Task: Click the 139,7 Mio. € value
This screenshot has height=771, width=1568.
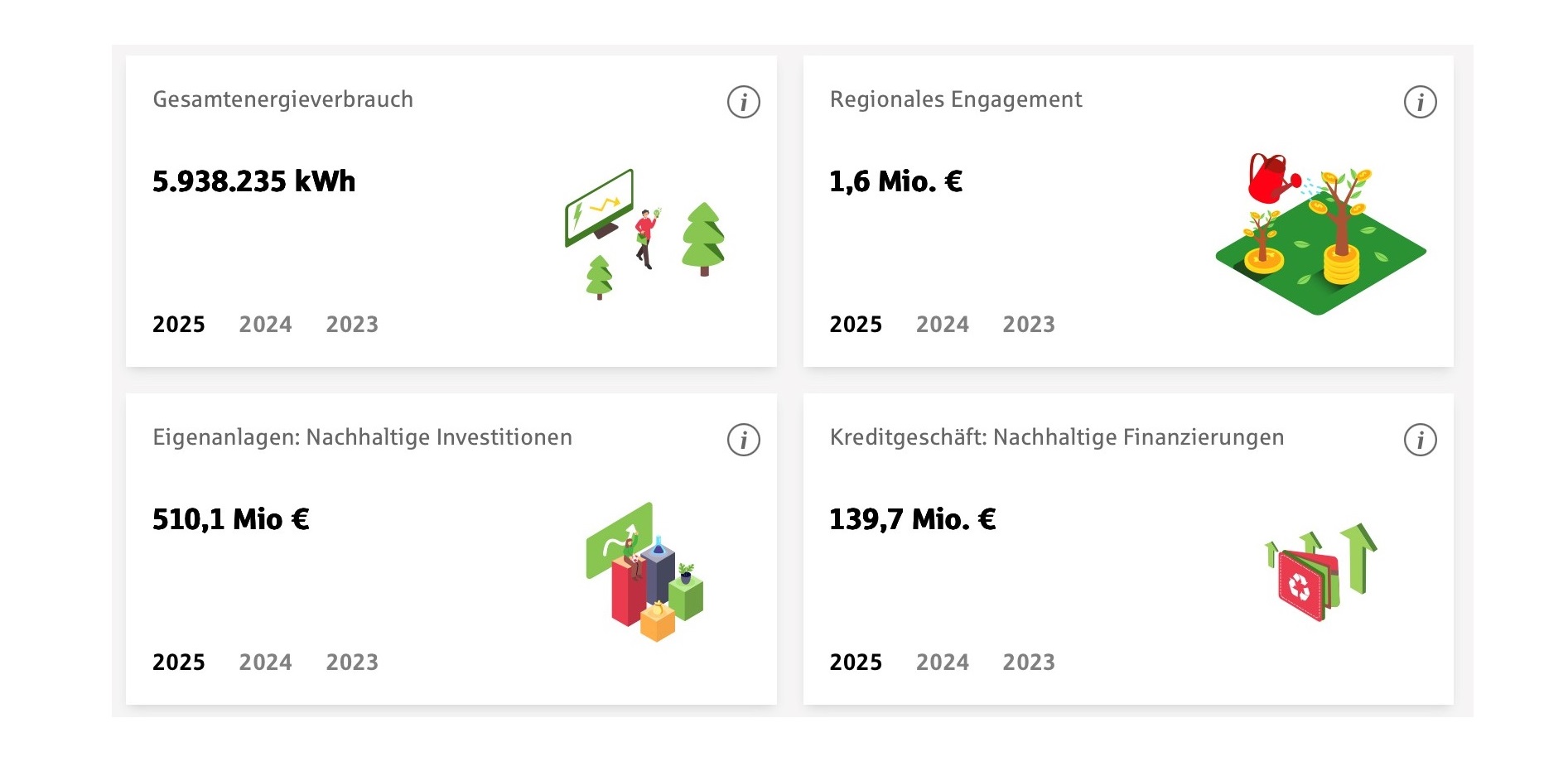Action: pyautogui.click(x=912, y=519)
